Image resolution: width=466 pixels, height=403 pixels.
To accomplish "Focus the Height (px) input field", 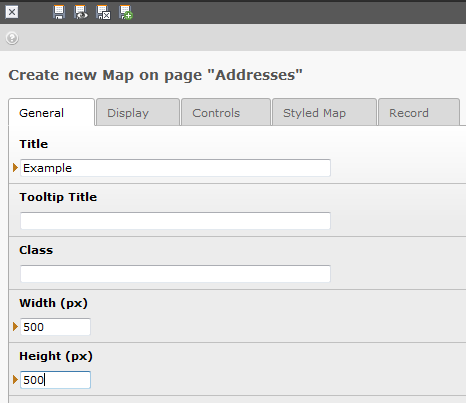I will (x=55, y=380).
